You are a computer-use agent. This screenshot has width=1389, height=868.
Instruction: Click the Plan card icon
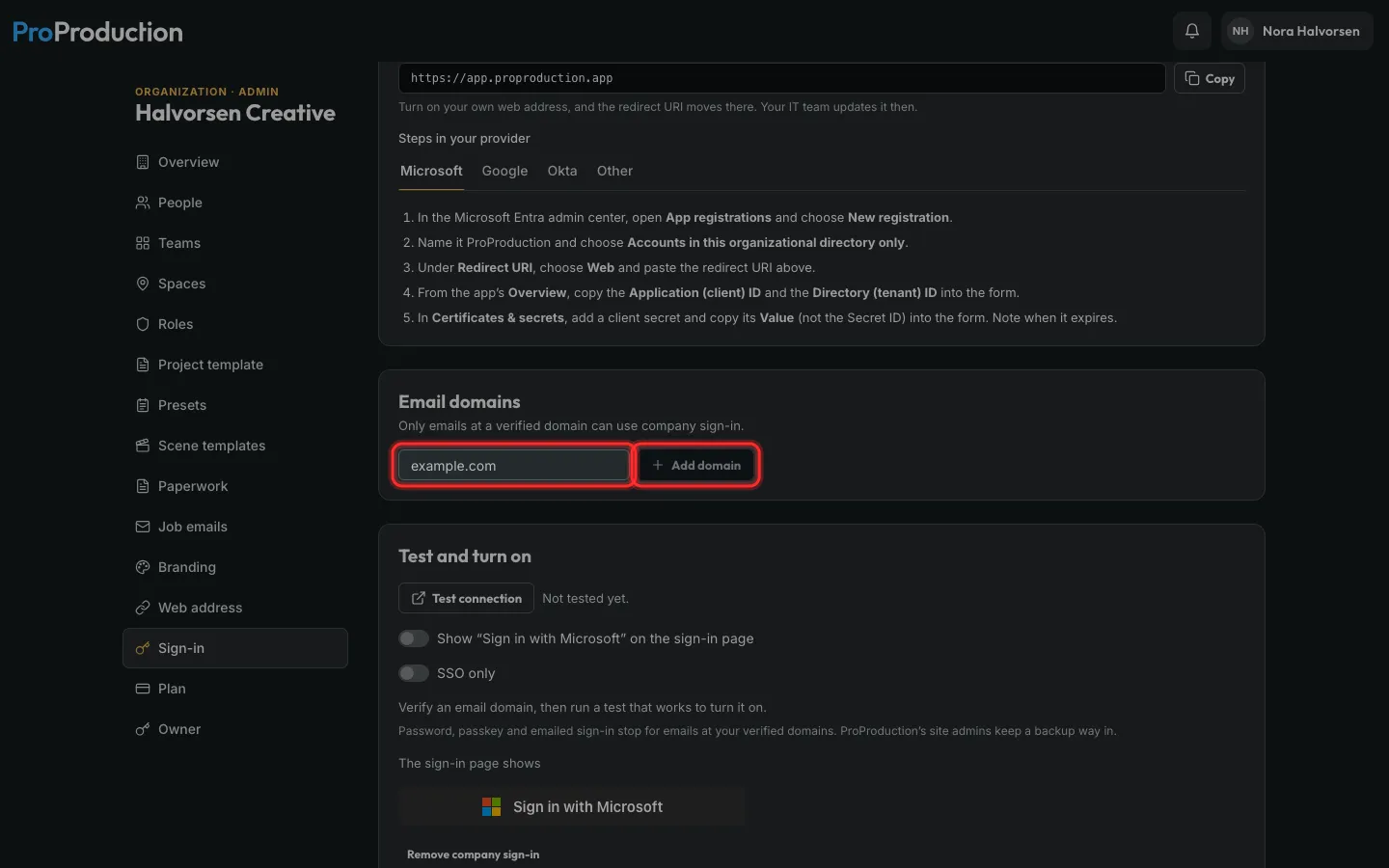143,689
